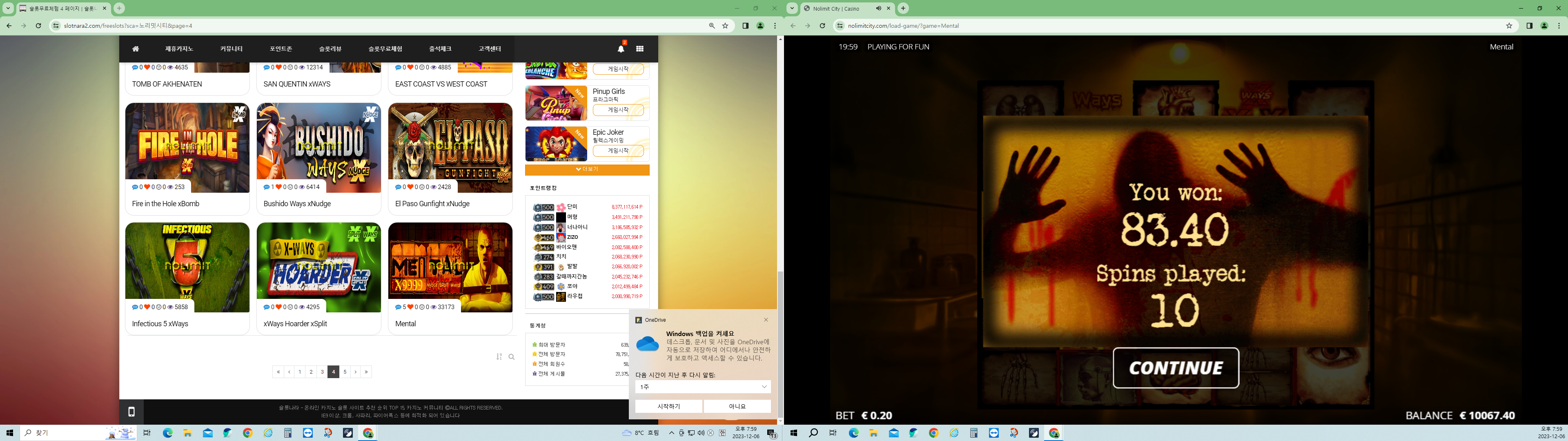Click the search icon on right taskbar

[x=813, y=433]
